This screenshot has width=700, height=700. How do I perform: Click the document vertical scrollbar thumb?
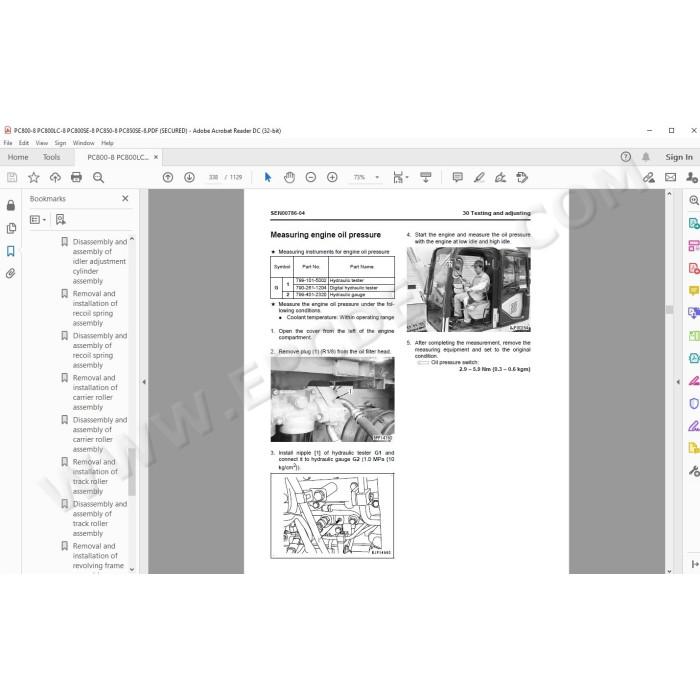[669, 309]
